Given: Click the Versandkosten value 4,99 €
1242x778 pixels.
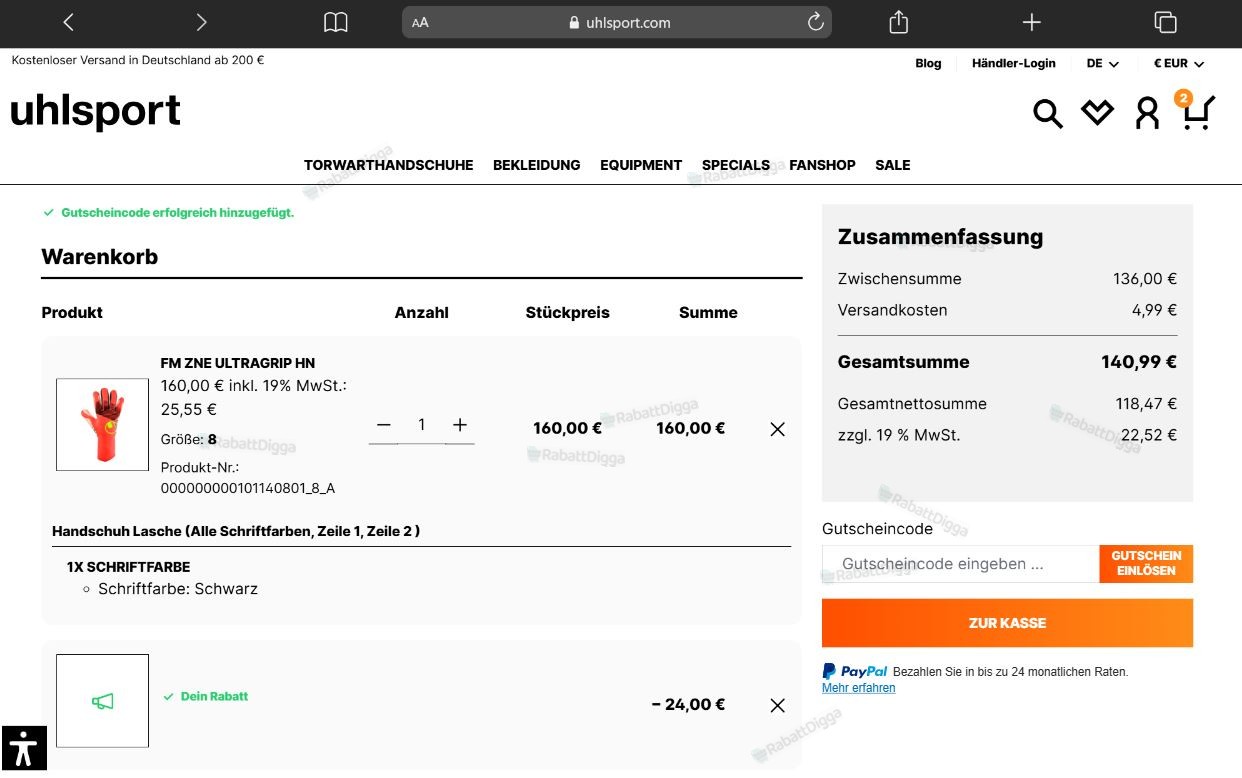Looking at the screenshot, I should (x=1154, y=310).
